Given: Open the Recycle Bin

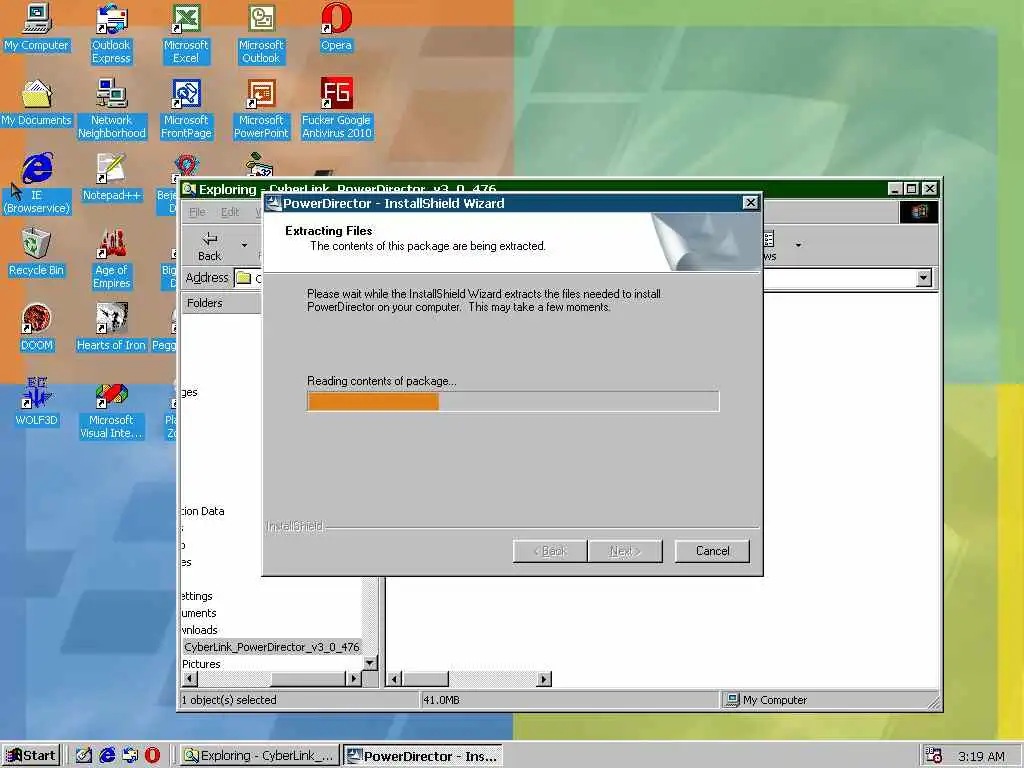Looking at the screenshot, I should (37, 253).
